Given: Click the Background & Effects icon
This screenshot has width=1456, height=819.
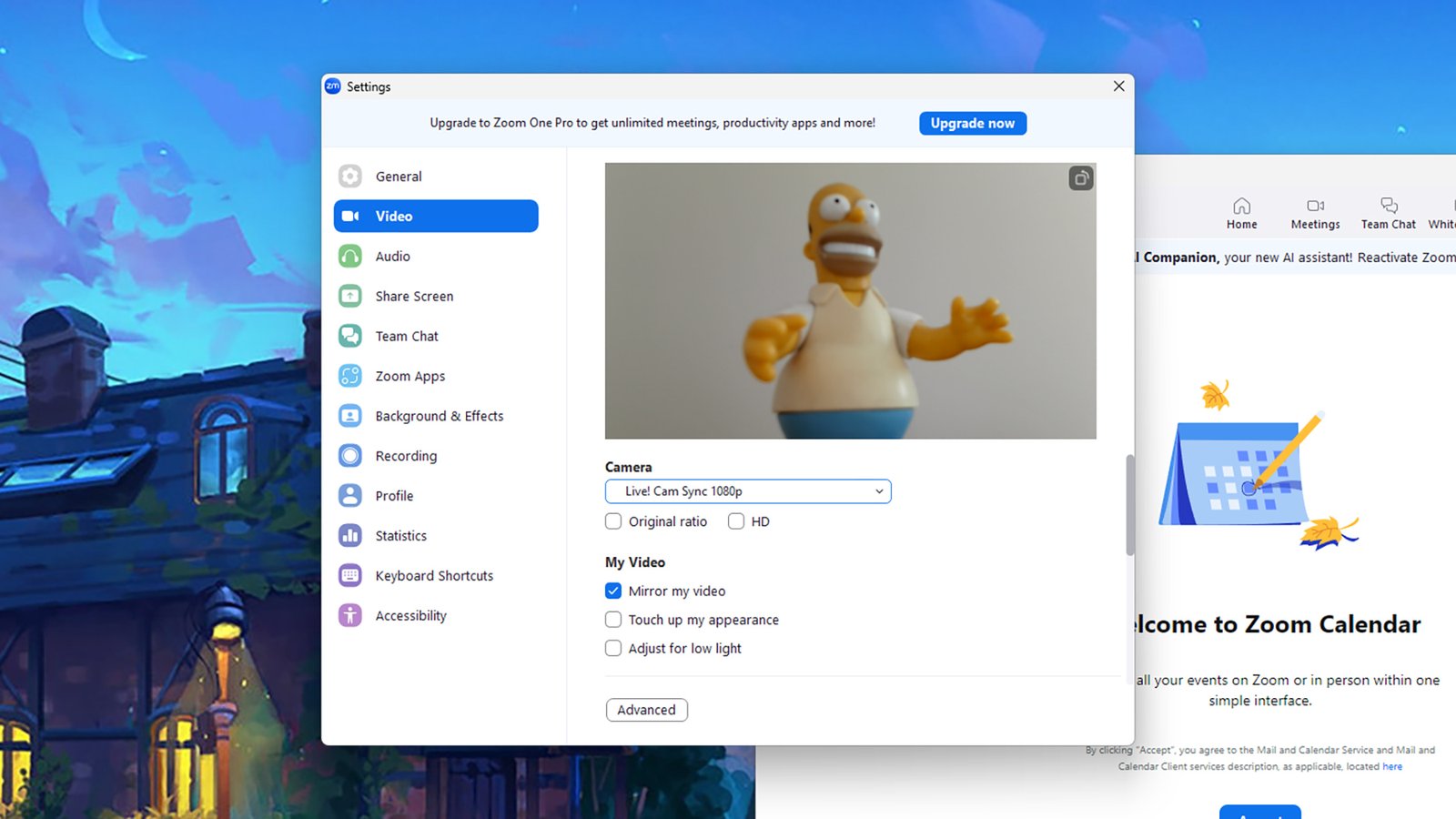Looking at the screenshot, I should tap(350, 416).
